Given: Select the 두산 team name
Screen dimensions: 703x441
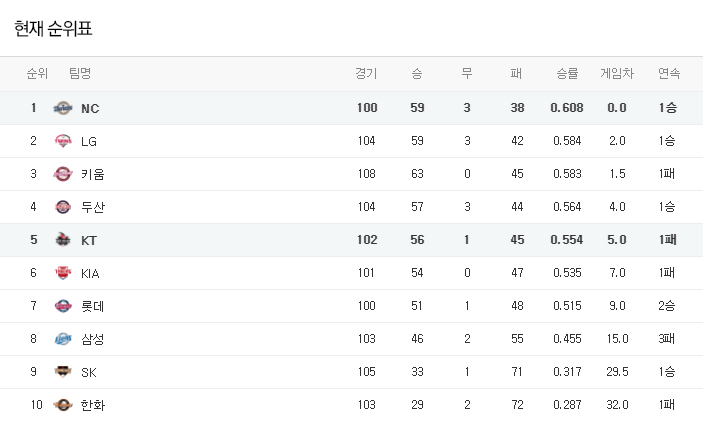Looking at the screenshot, I should point(92,207).
